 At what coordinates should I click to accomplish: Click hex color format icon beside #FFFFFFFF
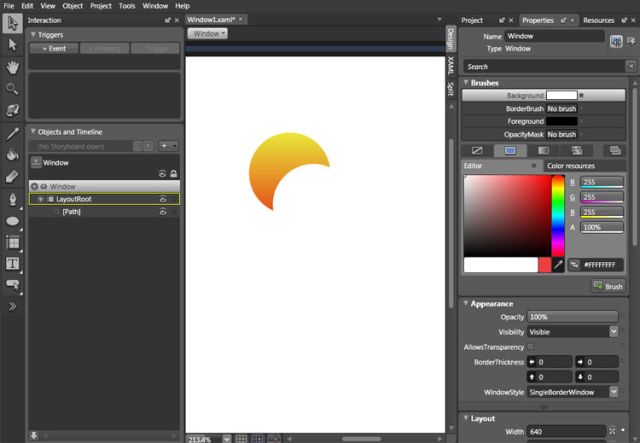[x=574, y=265]
